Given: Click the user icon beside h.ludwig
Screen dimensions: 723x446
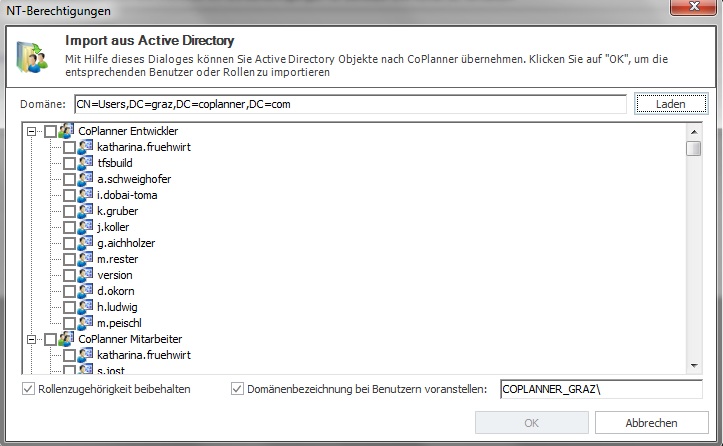Looking at the screenshot, I should tap(85, 307).
